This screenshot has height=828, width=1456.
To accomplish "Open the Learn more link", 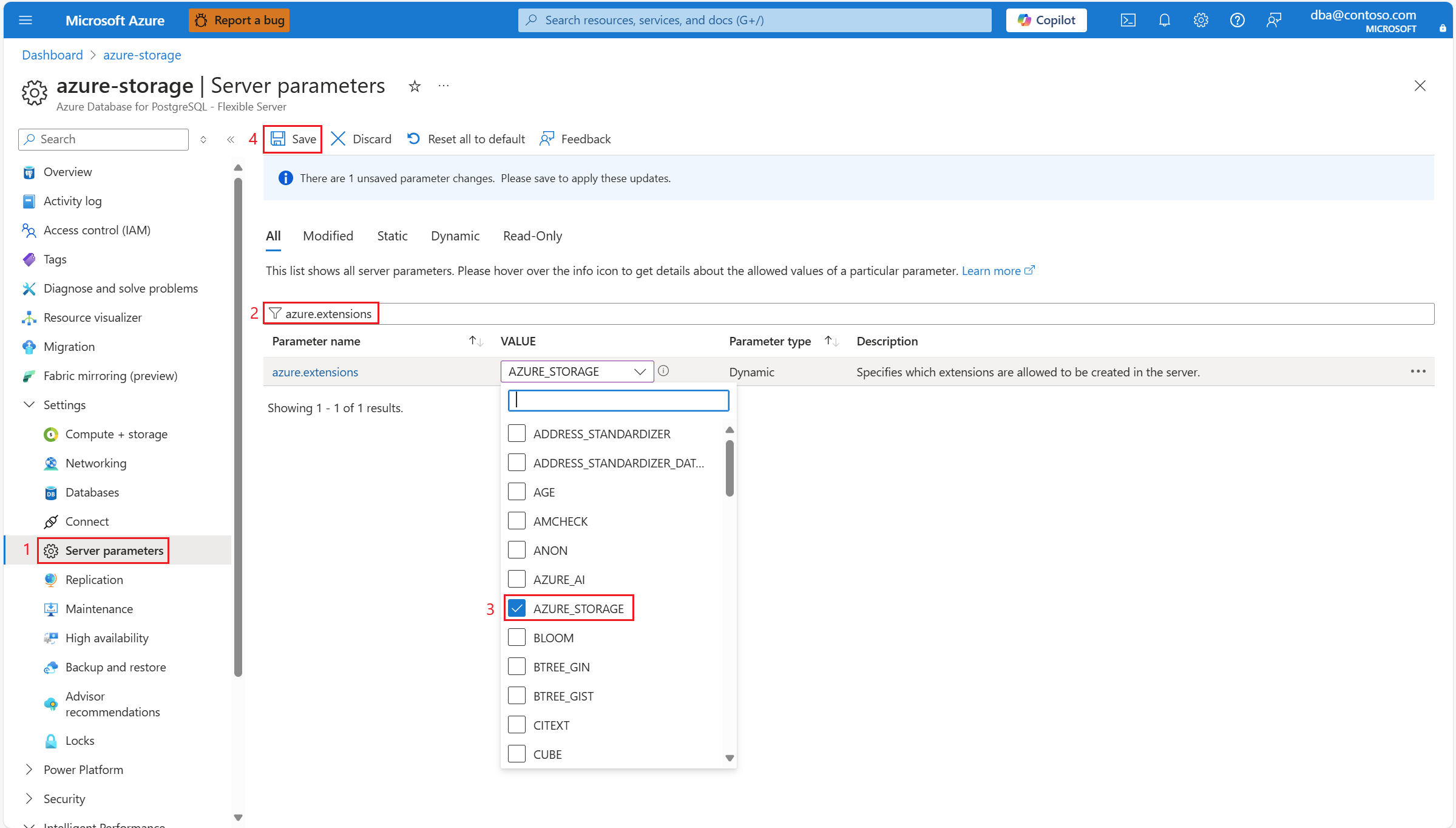I will coord(991,271).
